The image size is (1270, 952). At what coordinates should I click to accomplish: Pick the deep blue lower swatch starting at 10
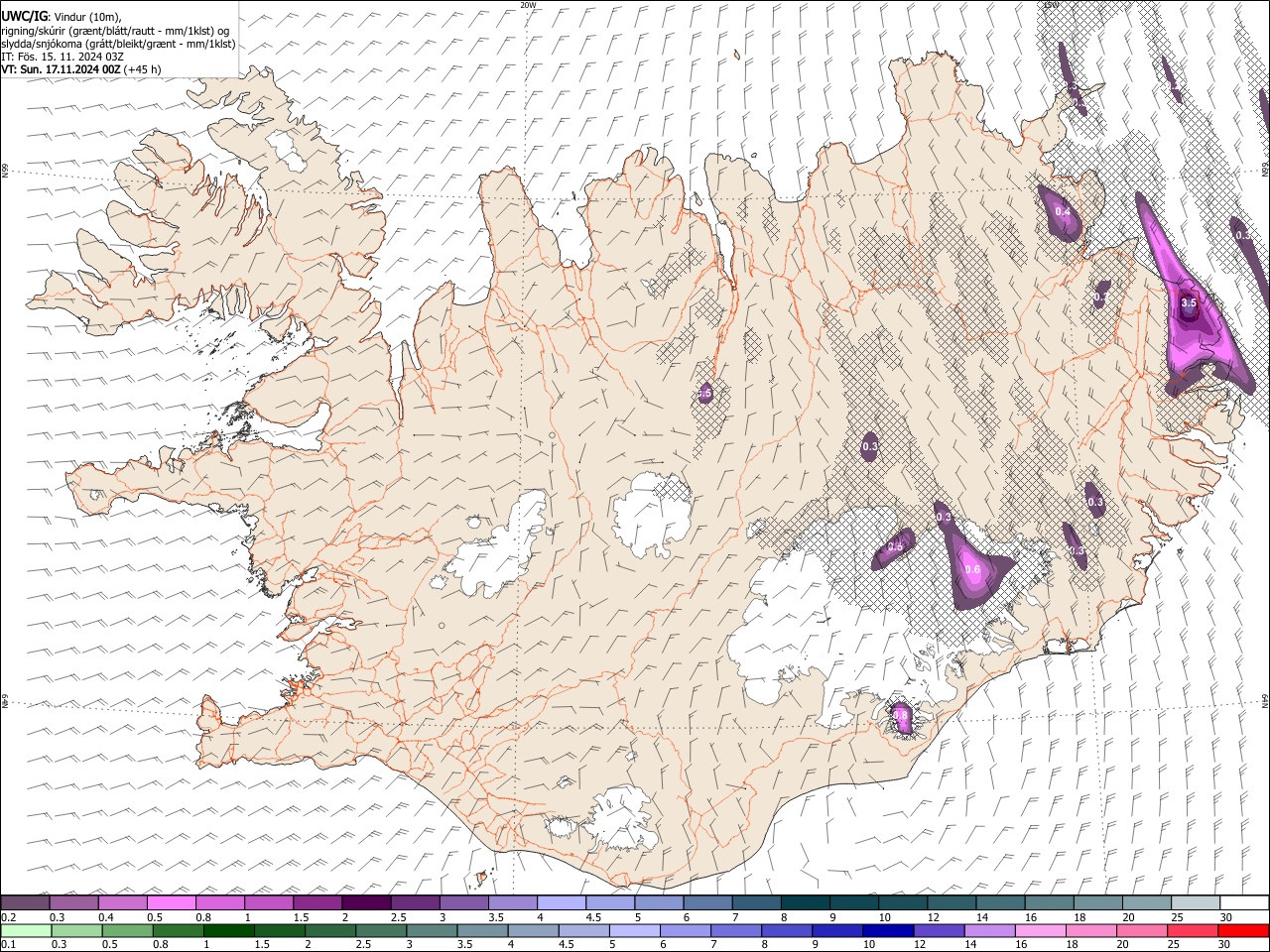click(x=887, y=930)
